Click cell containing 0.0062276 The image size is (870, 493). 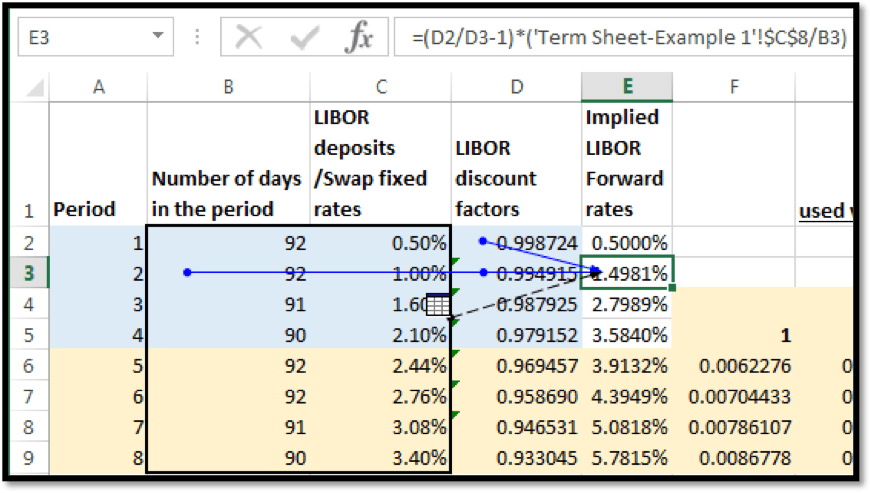tap(734, 365)
